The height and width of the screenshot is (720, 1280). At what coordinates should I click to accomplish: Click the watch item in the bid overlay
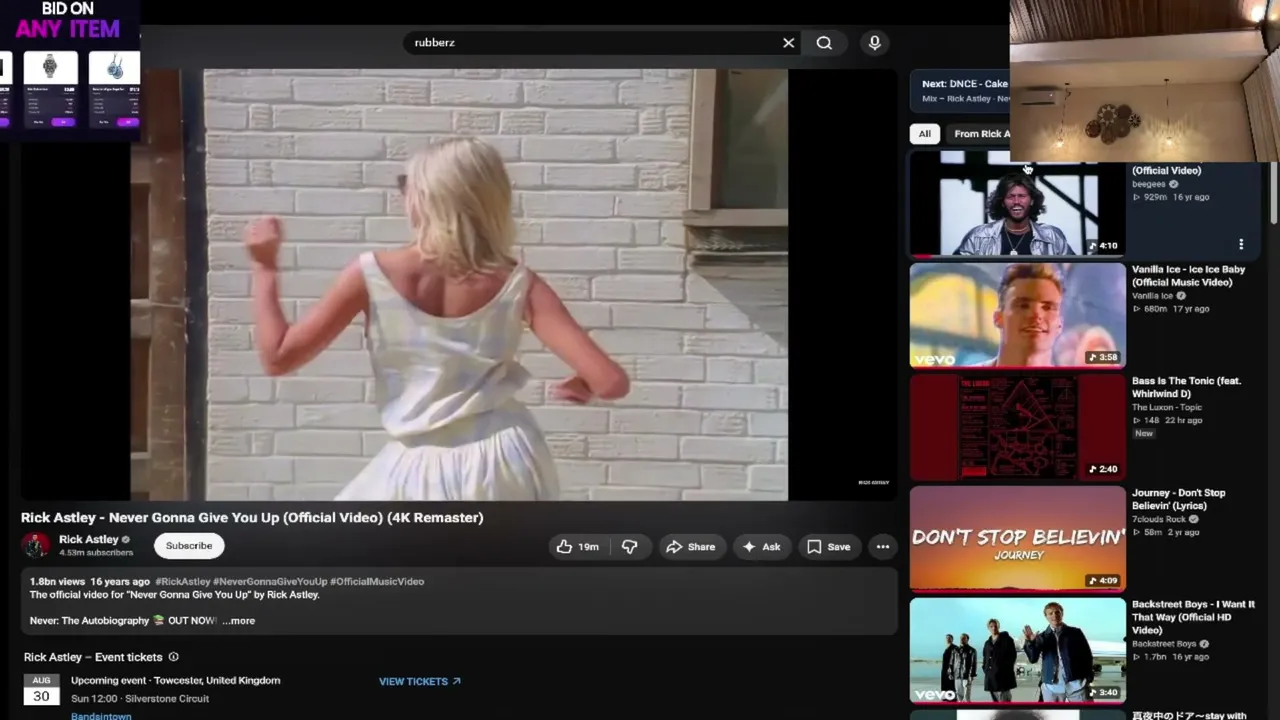pyautogui.click(x=50, y=91)
